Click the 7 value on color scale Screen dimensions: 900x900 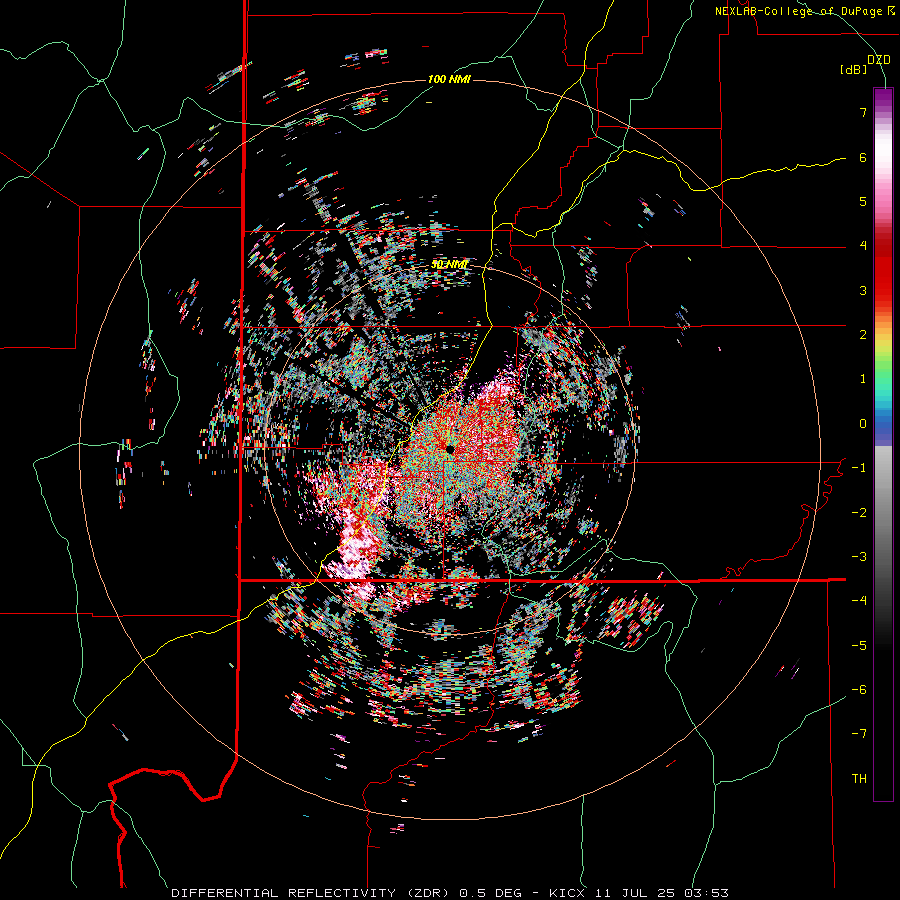coord(863,112)
